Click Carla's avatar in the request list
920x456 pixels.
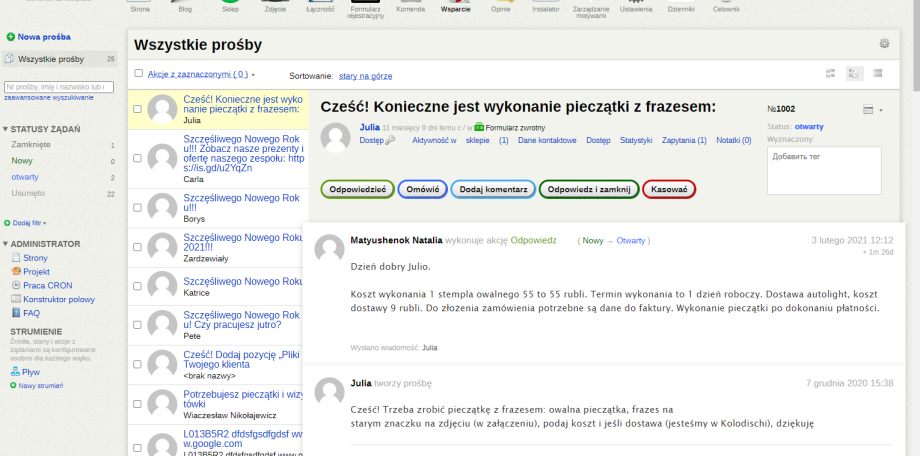point(162,158)
